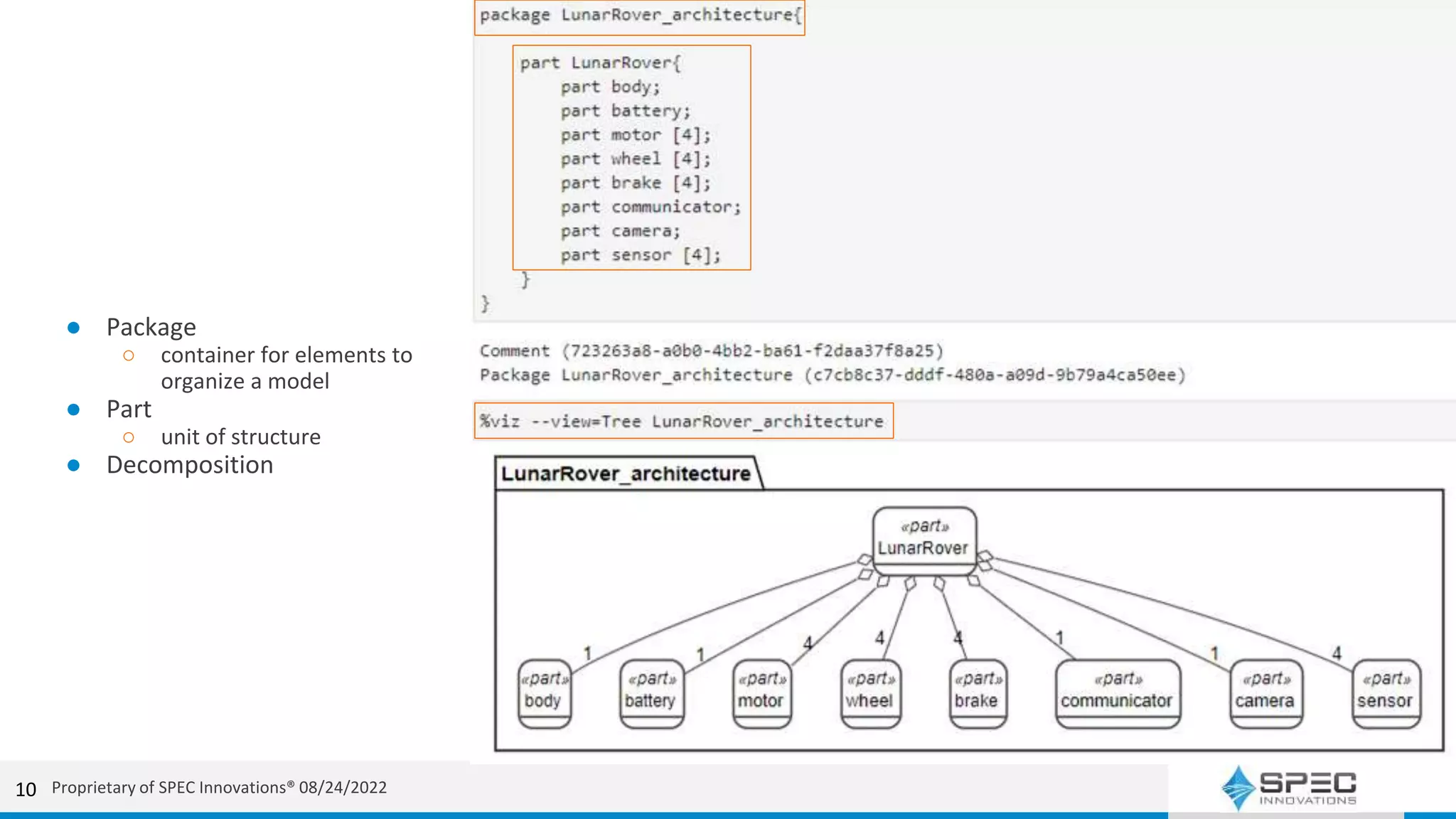
Task: Click the %viz --view=Tree command cell
Action: tap(682, 421)
